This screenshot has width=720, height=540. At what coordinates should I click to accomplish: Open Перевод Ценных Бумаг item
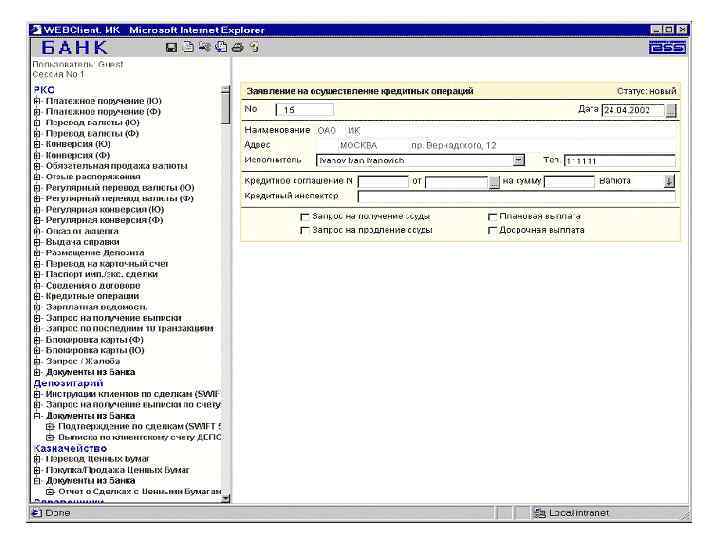coord(97,459)
